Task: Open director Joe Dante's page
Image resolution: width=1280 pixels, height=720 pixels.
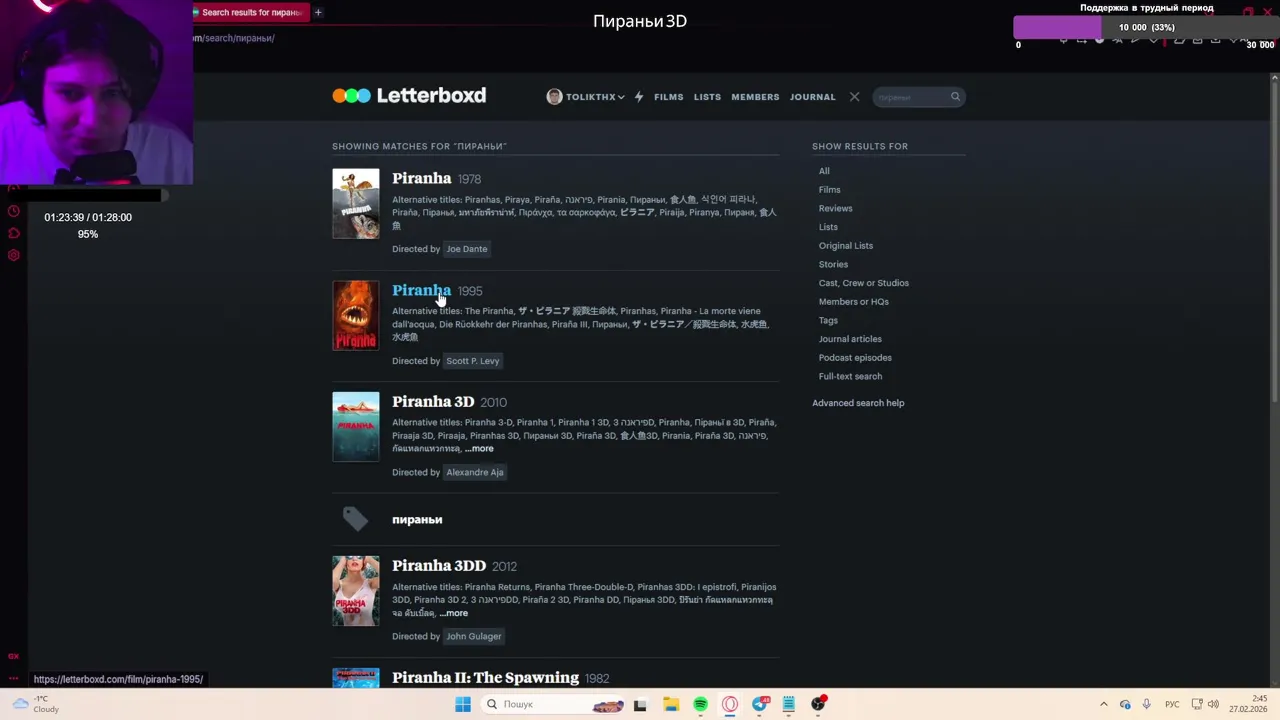Action: coord(467,249)
